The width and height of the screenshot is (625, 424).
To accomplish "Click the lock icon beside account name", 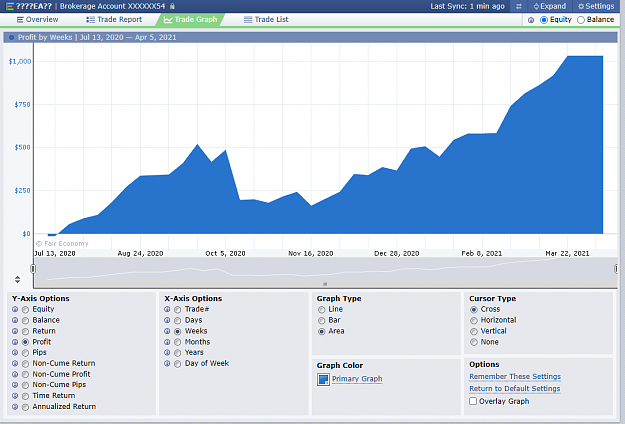I will point(172,6).
